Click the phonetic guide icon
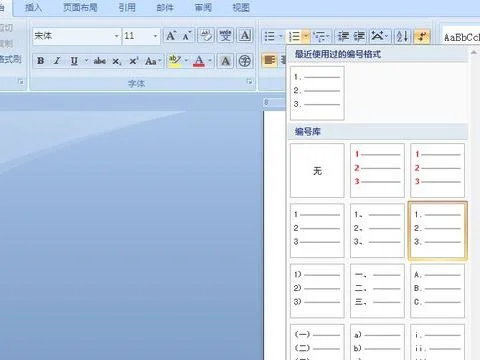 pos(225,36)
